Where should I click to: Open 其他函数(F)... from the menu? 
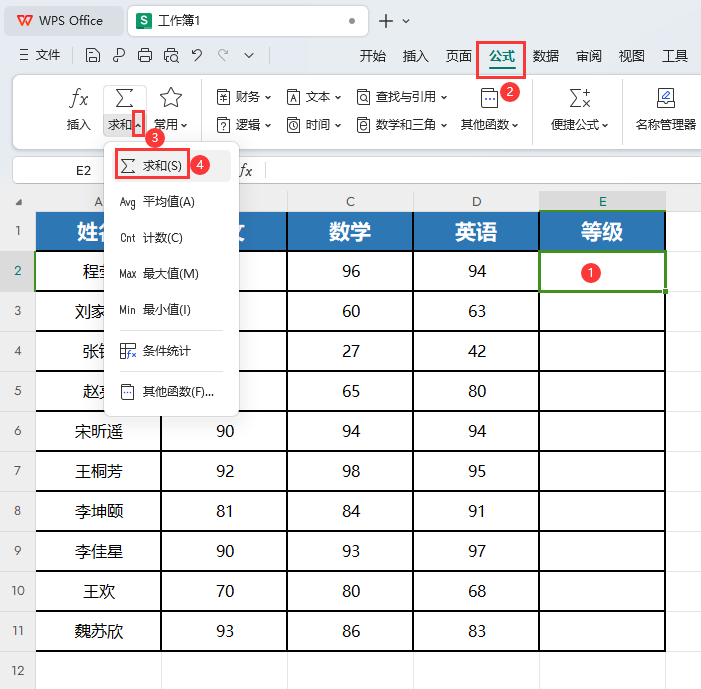coord(172,392)
